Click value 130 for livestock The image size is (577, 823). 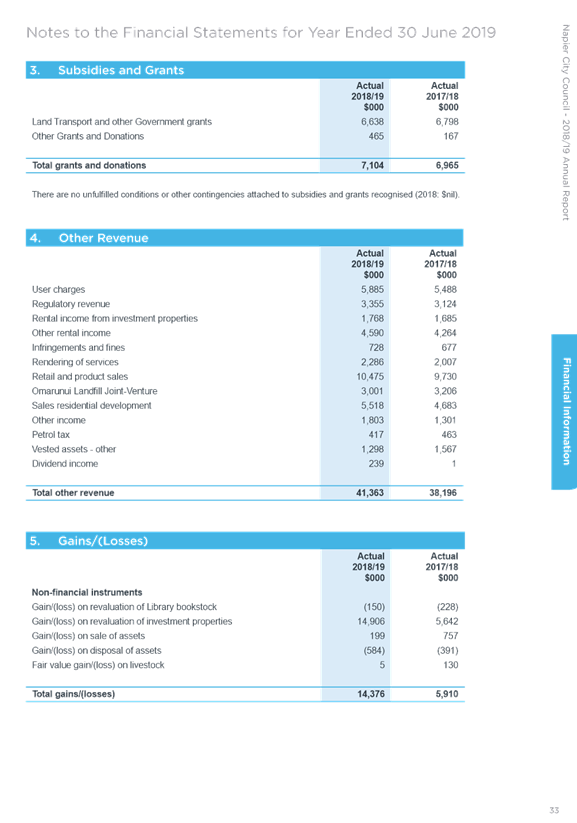[450, 665]
